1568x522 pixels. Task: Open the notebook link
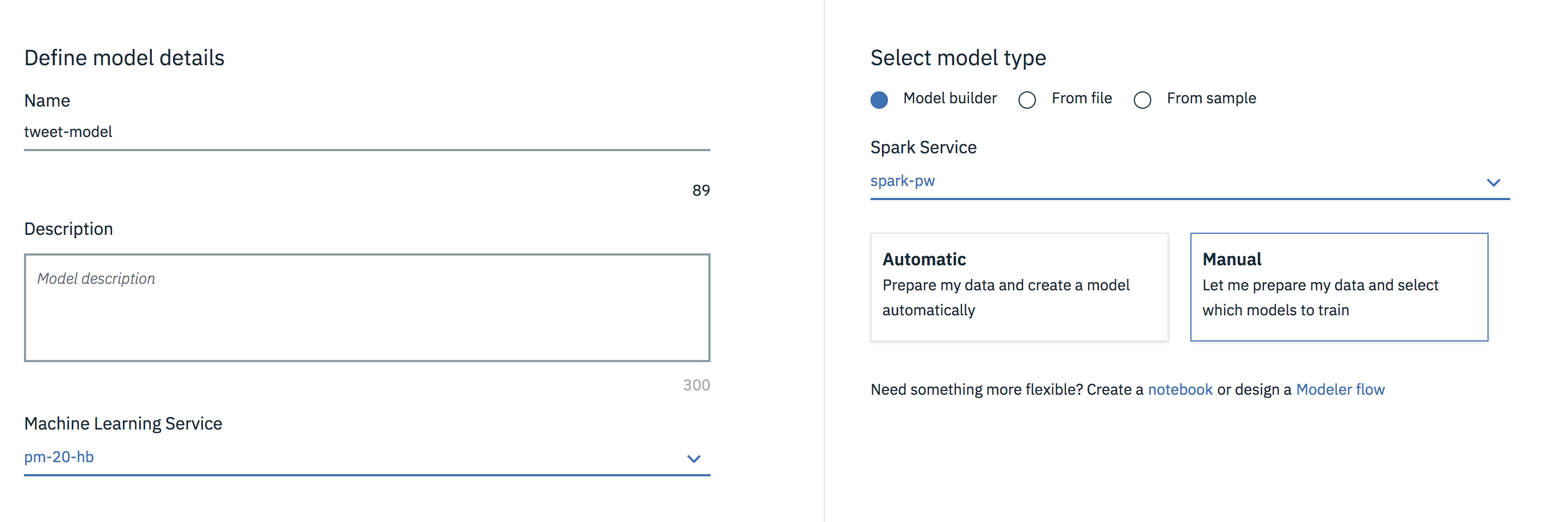[x=1180, y=389]
